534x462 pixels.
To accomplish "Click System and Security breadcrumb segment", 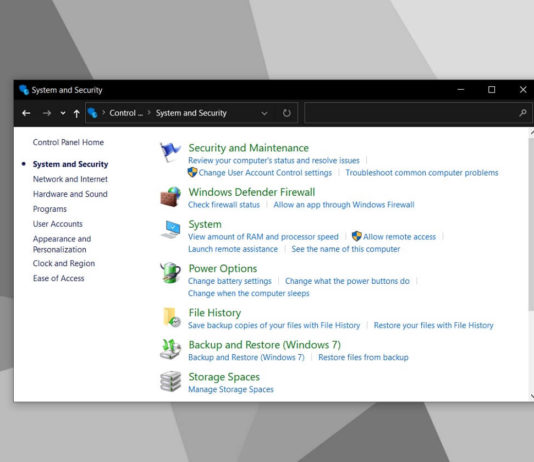I will point(191,113).
